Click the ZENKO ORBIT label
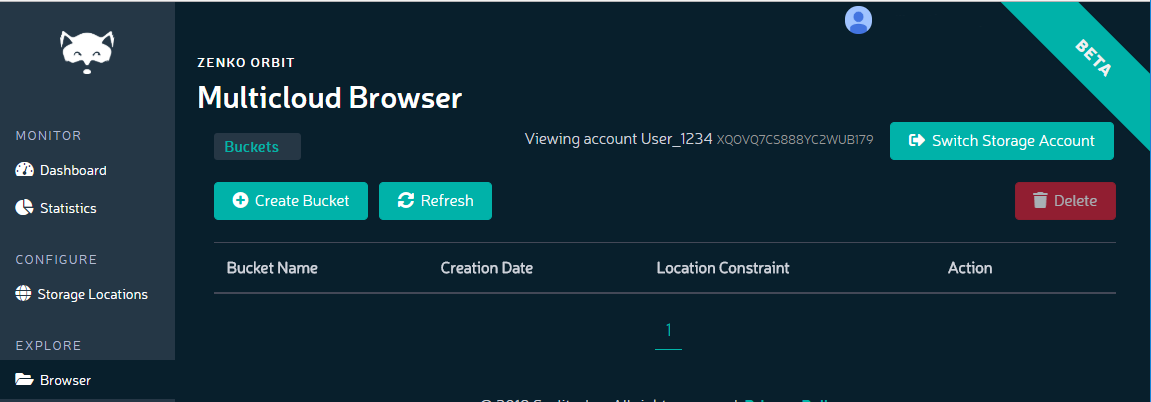1151x402 pixels. (x=246, y=62)
